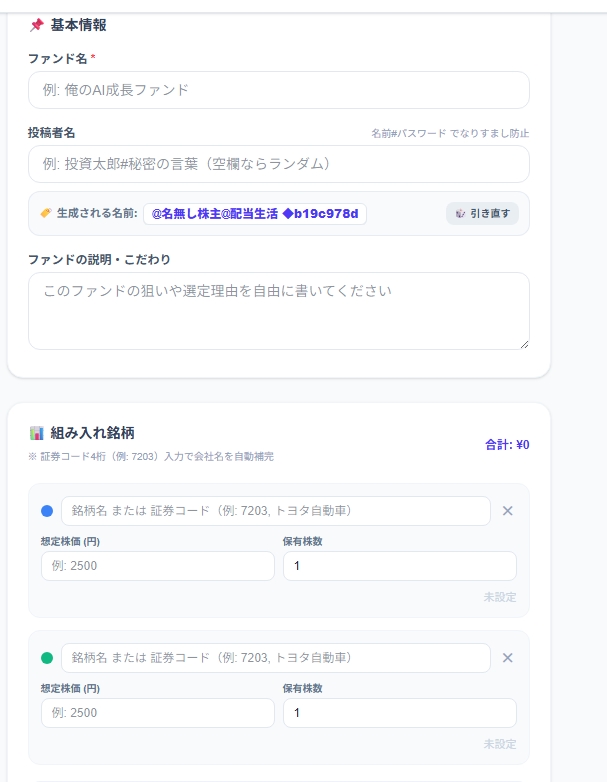607x782 pixels.
Task: Click the pushpin icon beside 基本情報
Action: click(36, 25)
